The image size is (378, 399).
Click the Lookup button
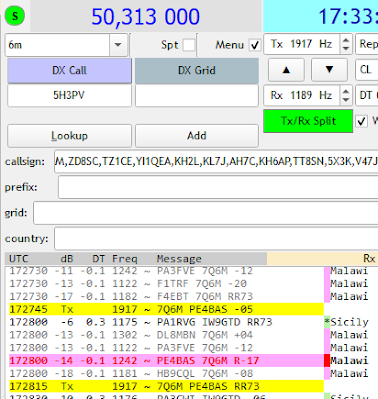[x=69, y=136]
